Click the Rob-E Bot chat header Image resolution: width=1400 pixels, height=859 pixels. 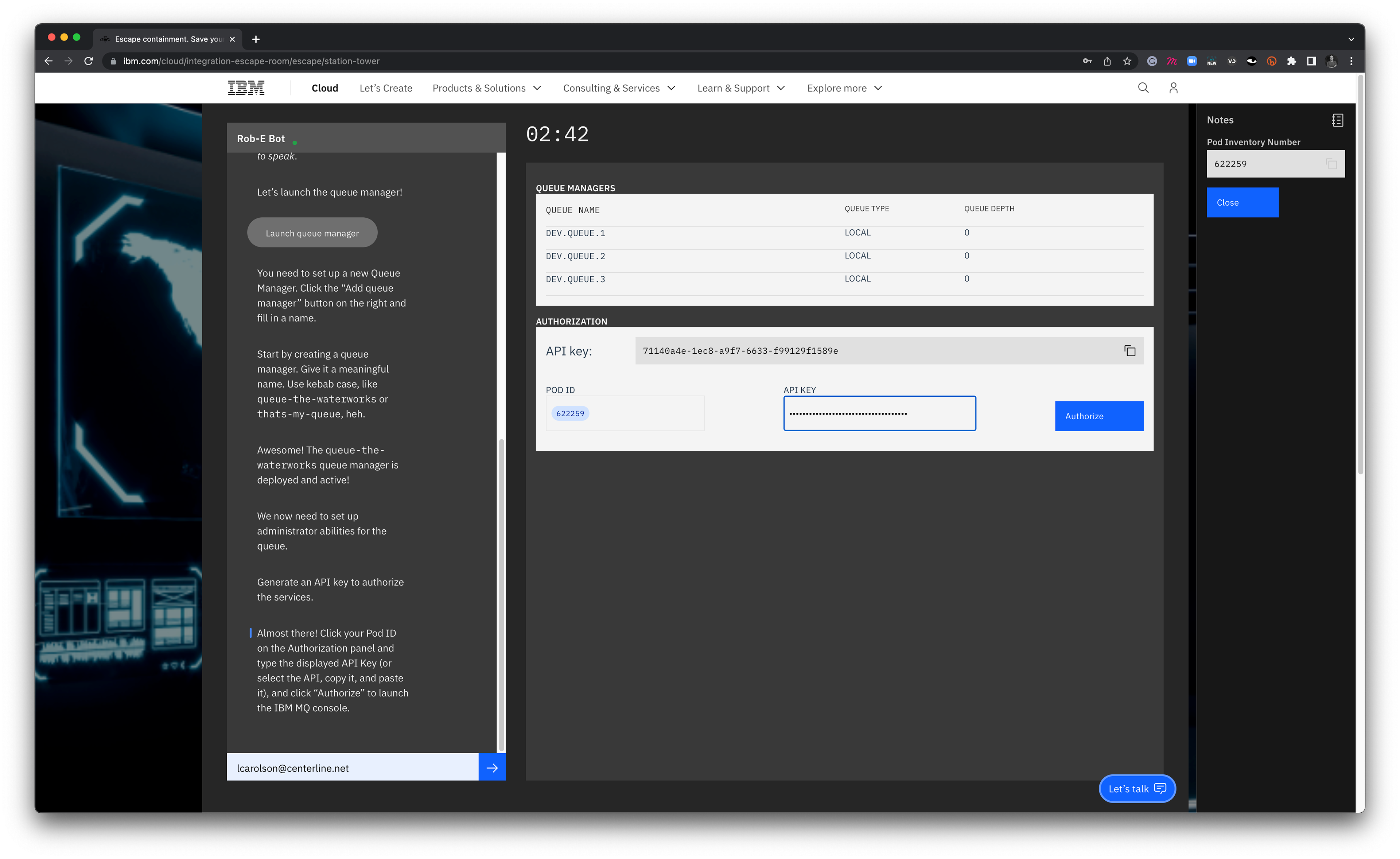366,138
